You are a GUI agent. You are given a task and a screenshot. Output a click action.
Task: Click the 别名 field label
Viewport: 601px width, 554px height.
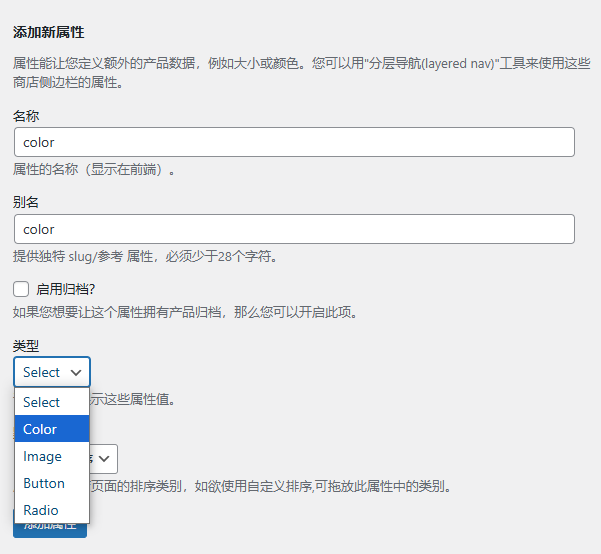pos(26,202)
